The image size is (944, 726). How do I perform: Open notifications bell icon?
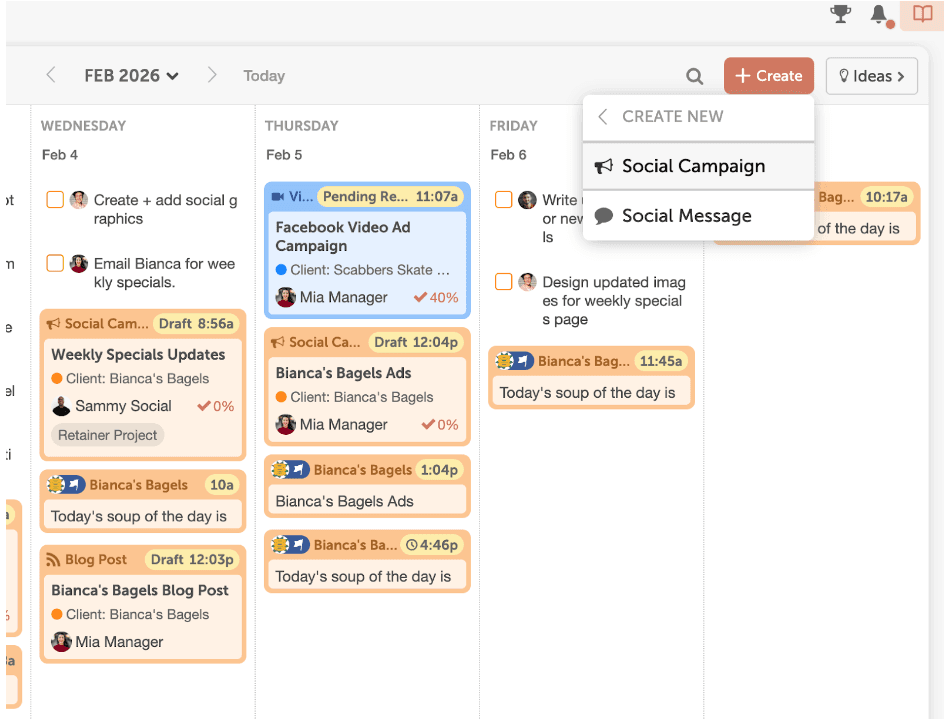tap(879, 14)
